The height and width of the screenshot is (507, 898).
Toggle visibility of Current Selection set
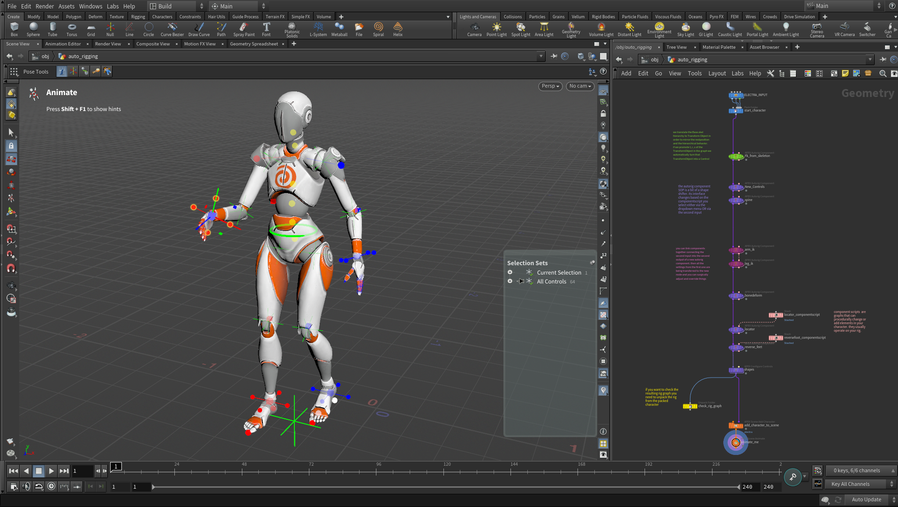click(x=510, y=272)
